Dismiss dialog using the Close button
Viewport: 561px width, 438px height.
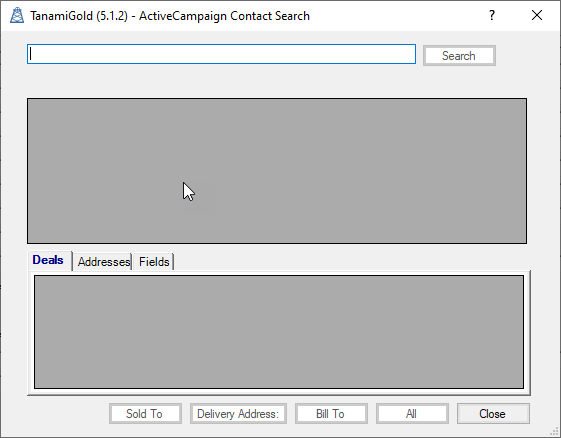point(493,414)
